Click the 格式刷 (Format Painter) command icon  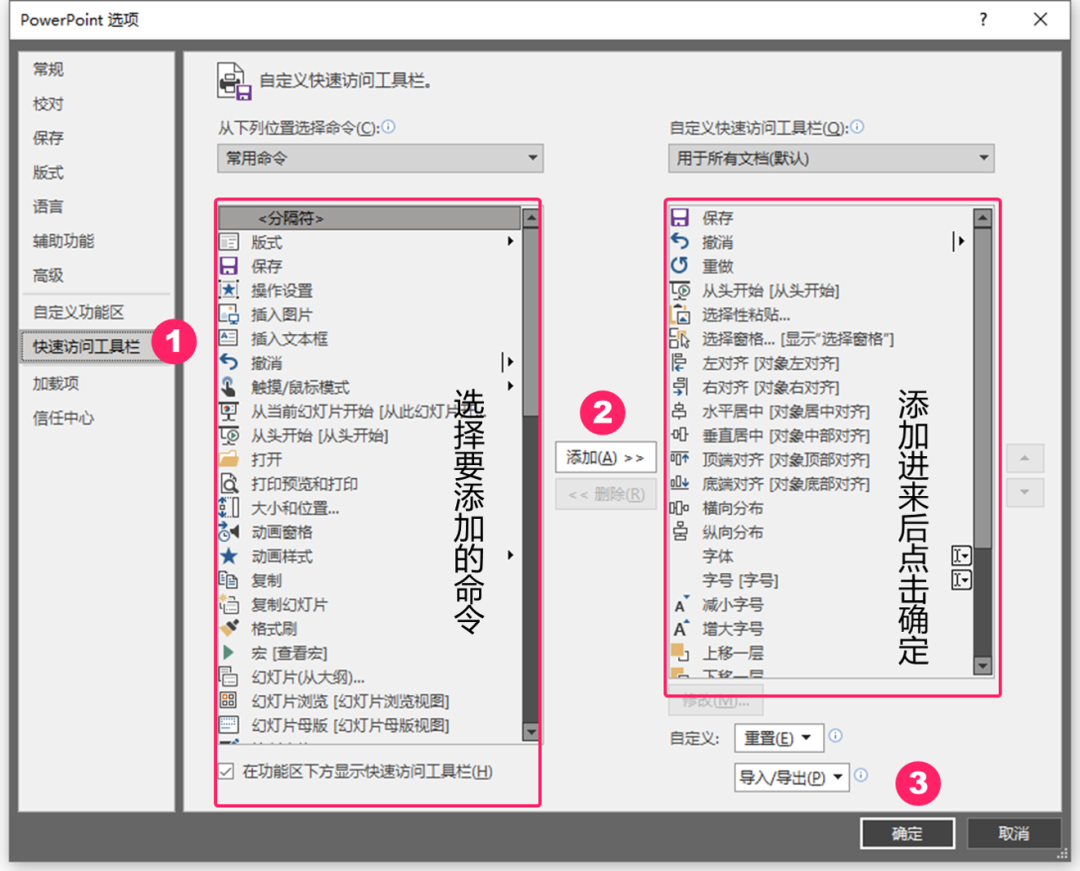228,627
